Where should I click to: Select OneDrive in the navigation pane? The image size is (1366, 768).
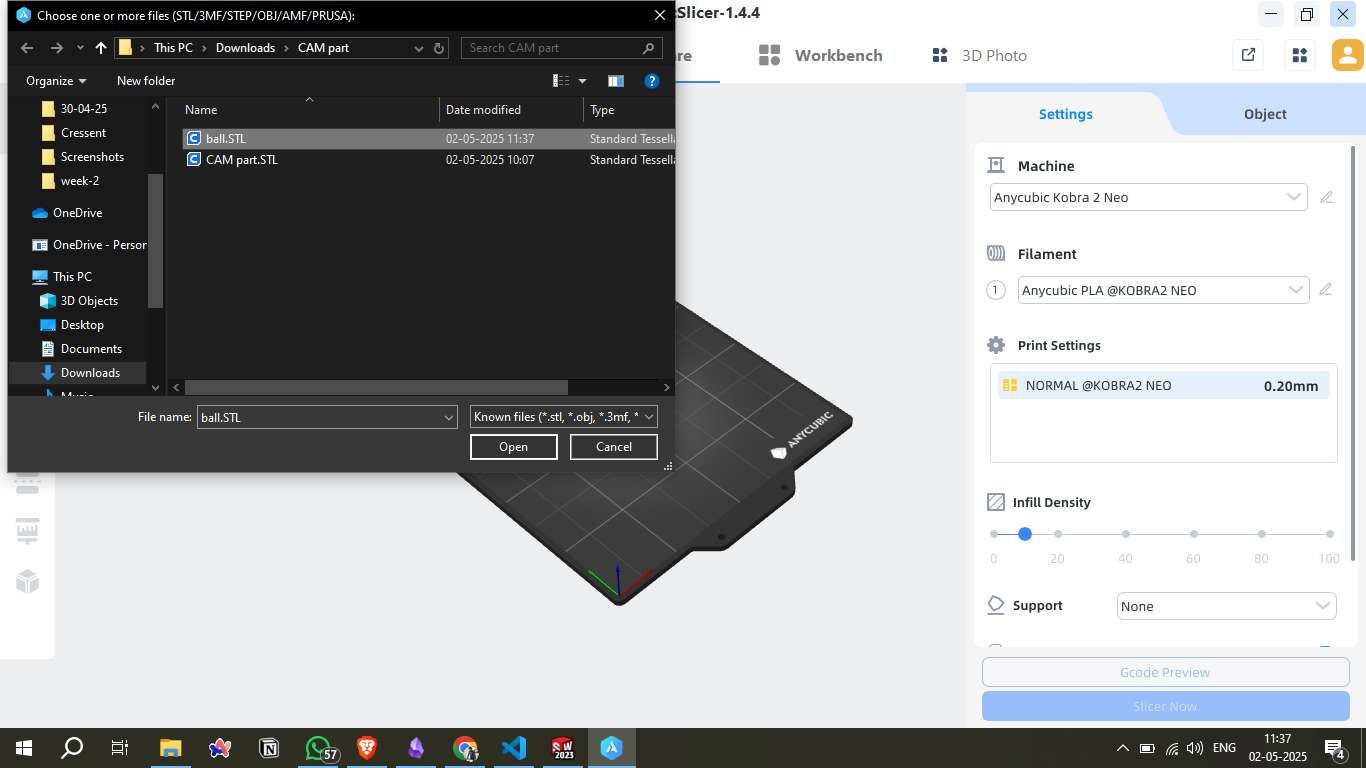[76, 213]
